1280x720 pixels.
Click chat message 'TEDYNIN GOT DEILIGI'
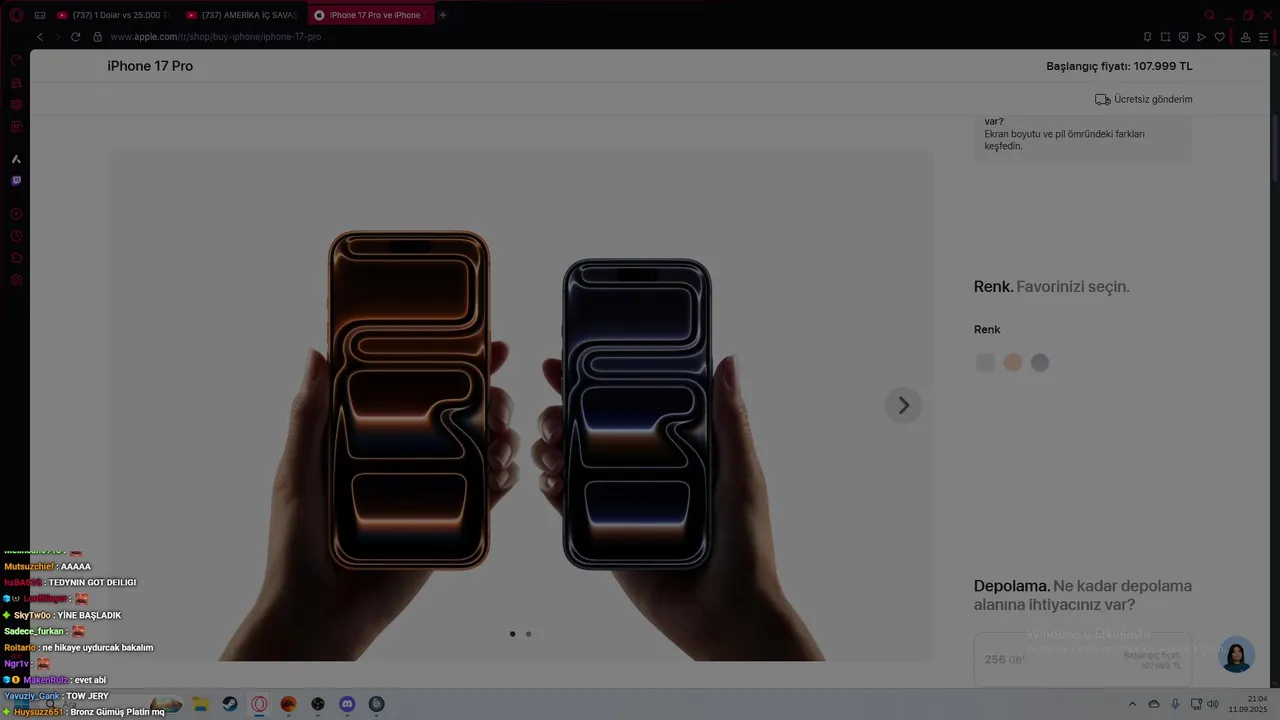93,583
